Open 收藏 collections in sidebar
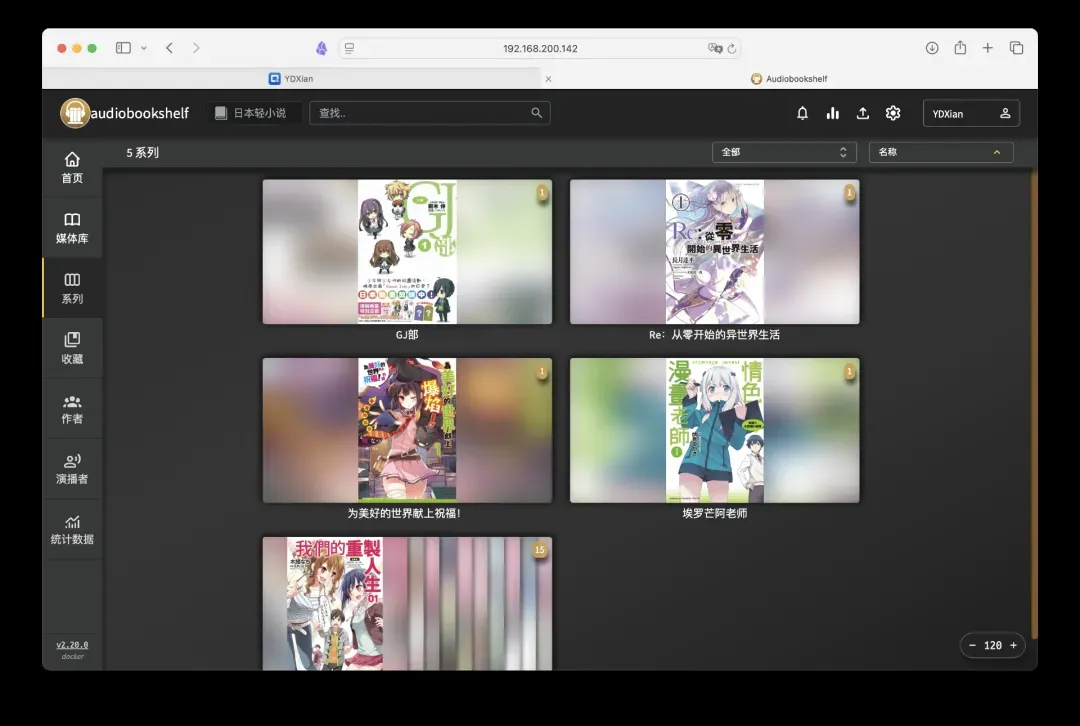1080x726 pixels. [72, 348]
